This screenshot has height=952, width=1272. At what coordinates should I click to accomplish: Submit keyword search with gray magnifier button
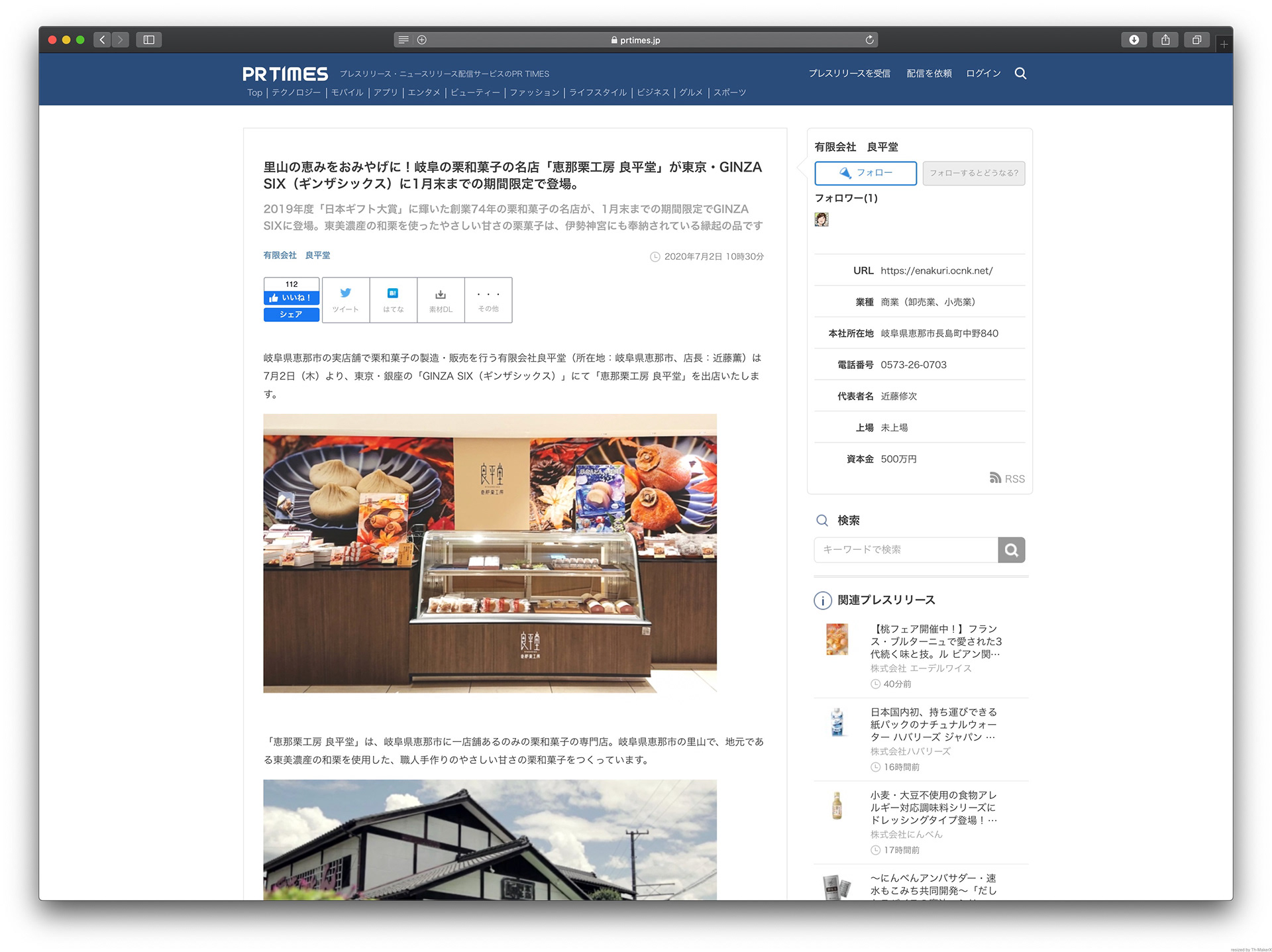pos(1011,550)
